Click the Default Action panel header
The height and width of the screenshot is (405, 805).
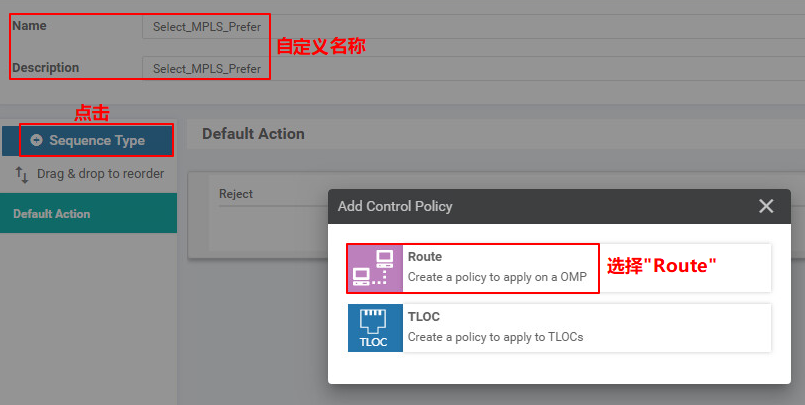pos(253,134)
